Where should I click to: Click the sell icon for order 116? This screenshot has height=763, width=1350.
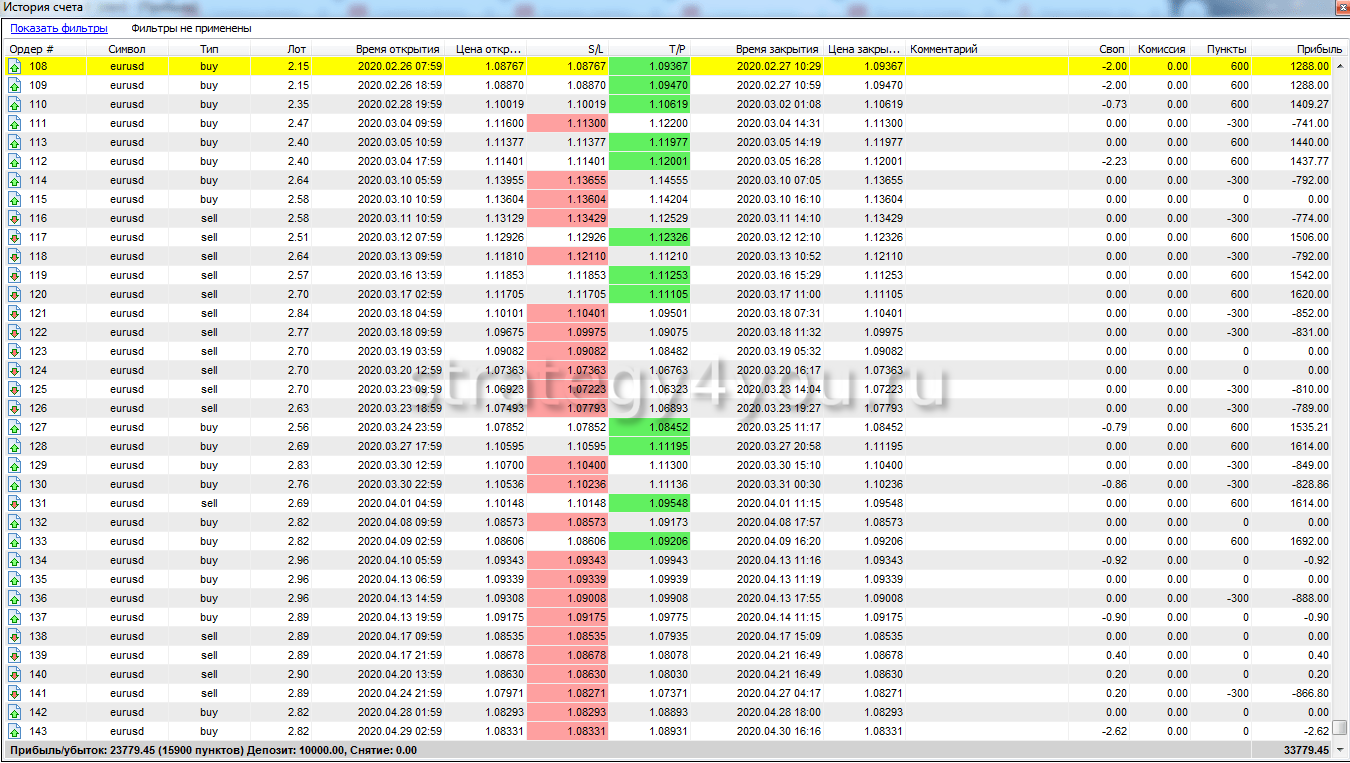point(15,219)
